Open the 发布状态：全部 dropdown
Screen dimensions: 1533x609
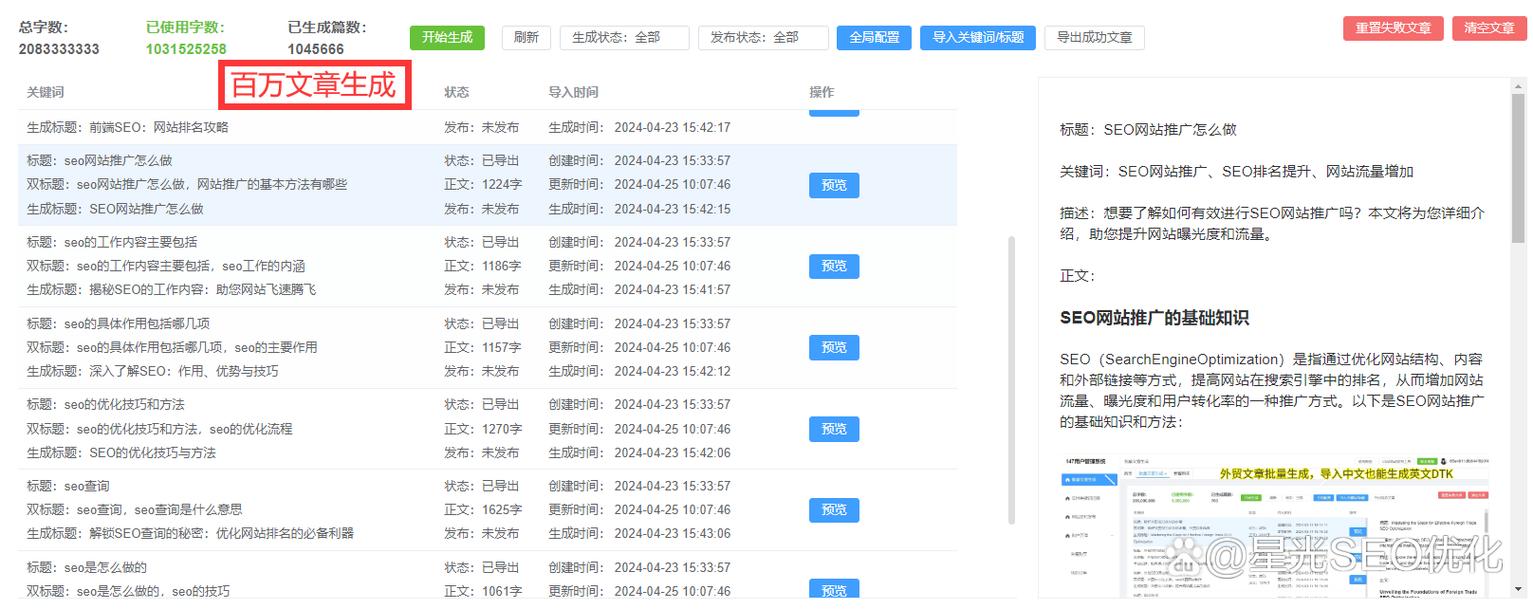(x=763, y=37)
